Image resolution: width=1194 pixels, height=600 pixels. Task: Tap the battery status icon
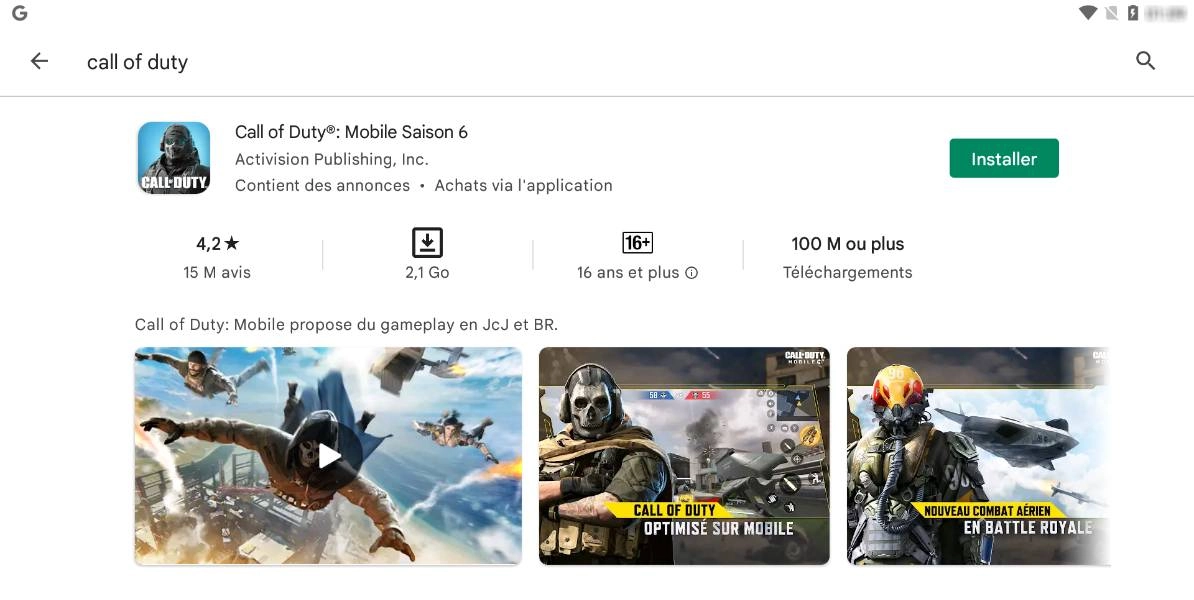1132,13
